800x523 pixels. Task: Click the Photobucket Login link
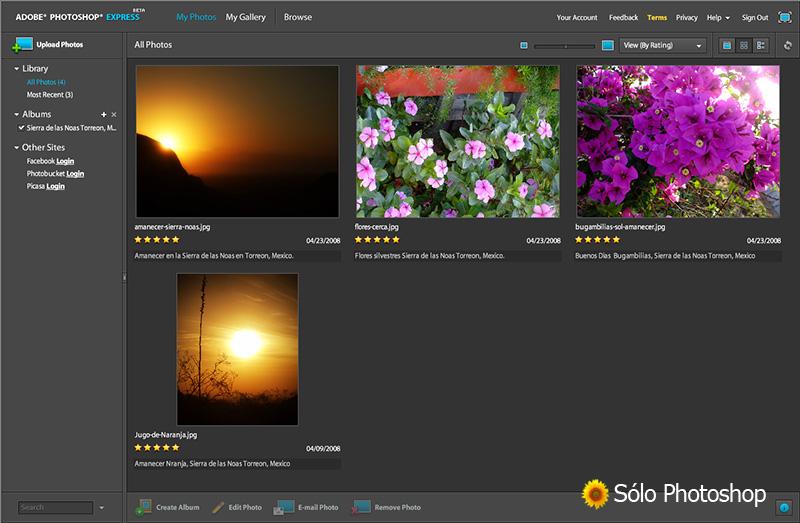click(75, 174)
